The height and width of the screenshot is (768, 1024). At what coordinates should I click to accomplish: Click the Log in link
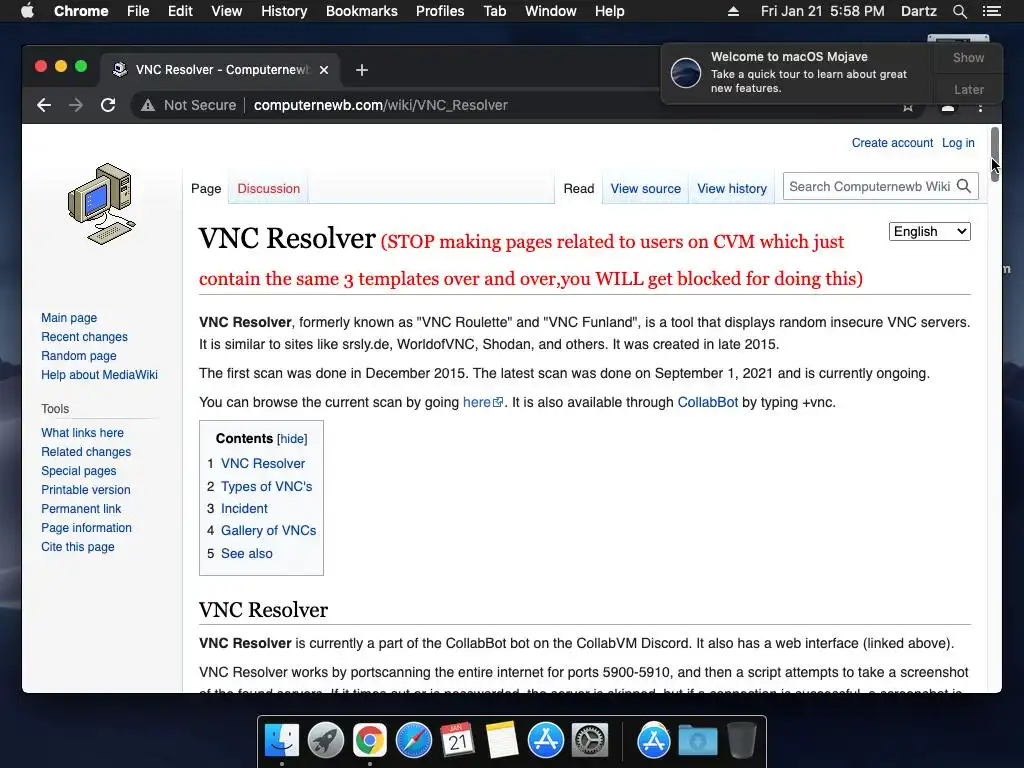click(958, 143)
